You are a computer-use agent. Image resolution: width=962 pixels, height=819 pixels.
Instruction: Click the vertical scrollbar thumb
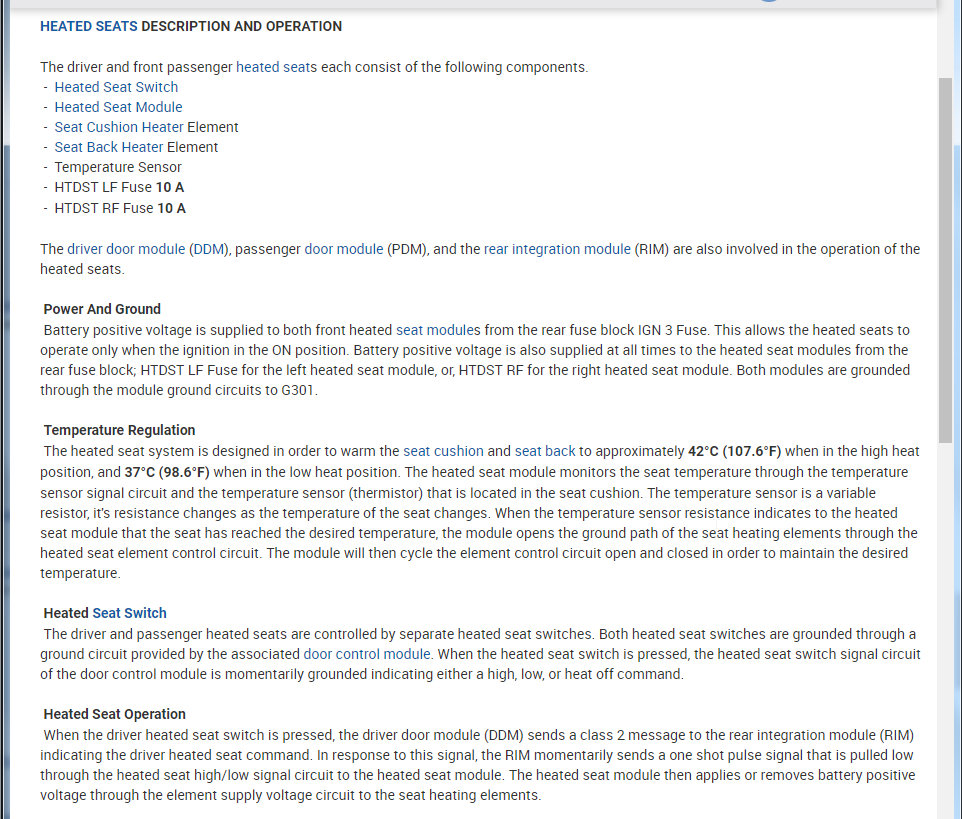click(x=945, y=258)
